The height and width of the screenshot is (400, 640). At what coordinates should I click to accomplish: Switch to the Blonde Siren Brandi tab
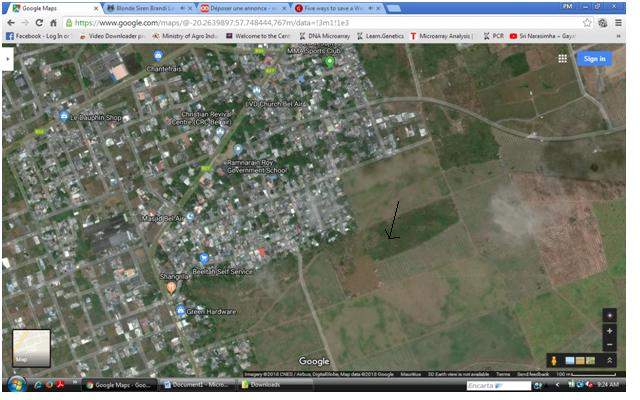pyautogui.click(x=150, y=7)
